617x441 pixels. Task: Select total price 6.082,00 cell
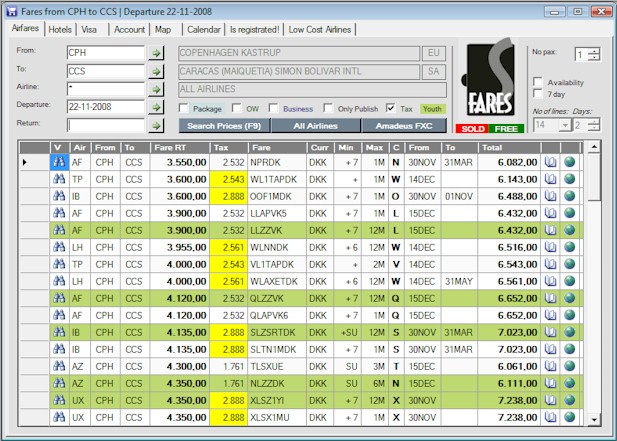(509, 162)
